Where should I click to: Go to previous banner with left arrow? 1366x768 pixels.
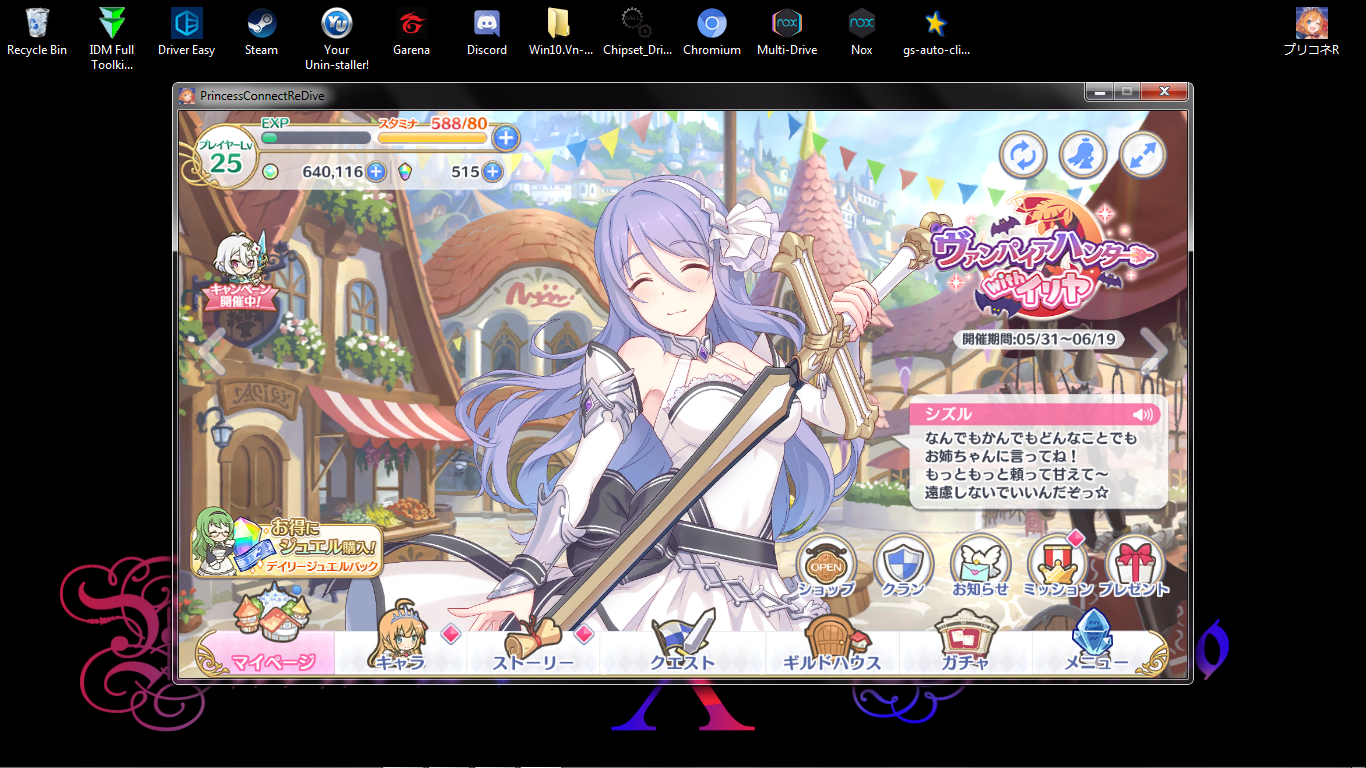[x=212, y=350]
